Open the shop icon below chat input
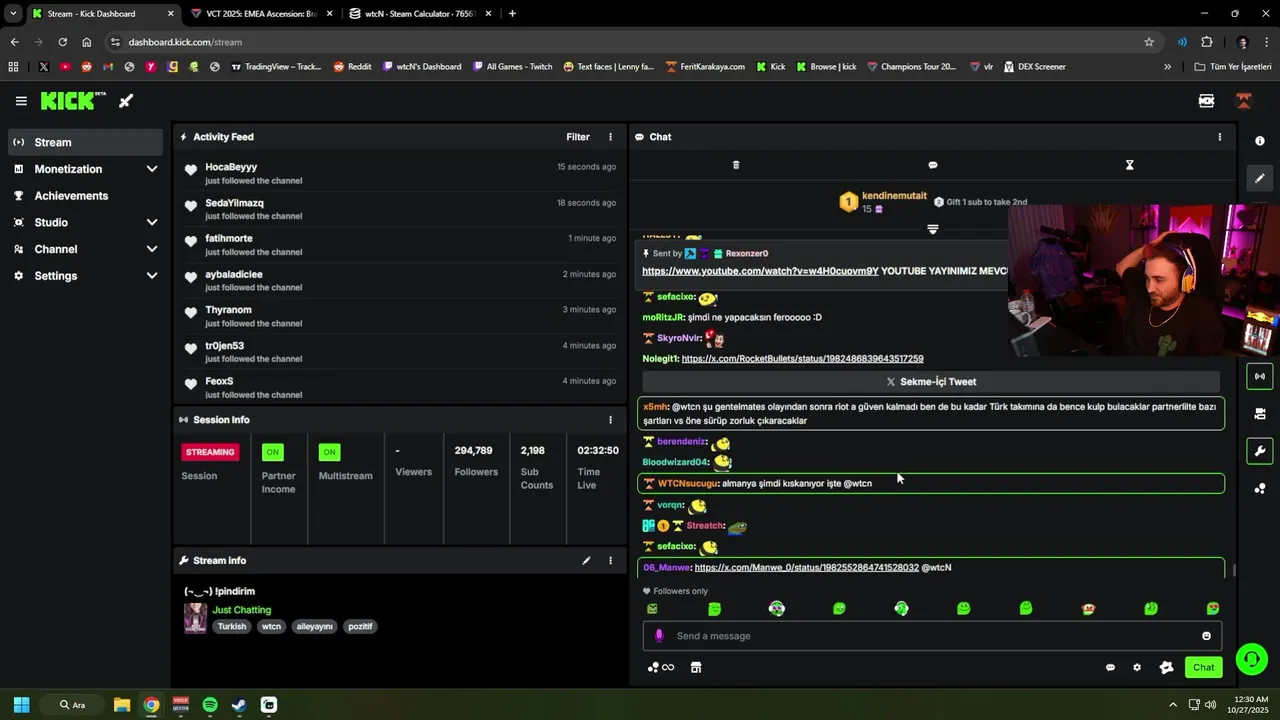The height and width of the screenshot is (720, 1280). click(x=696, y=667)
